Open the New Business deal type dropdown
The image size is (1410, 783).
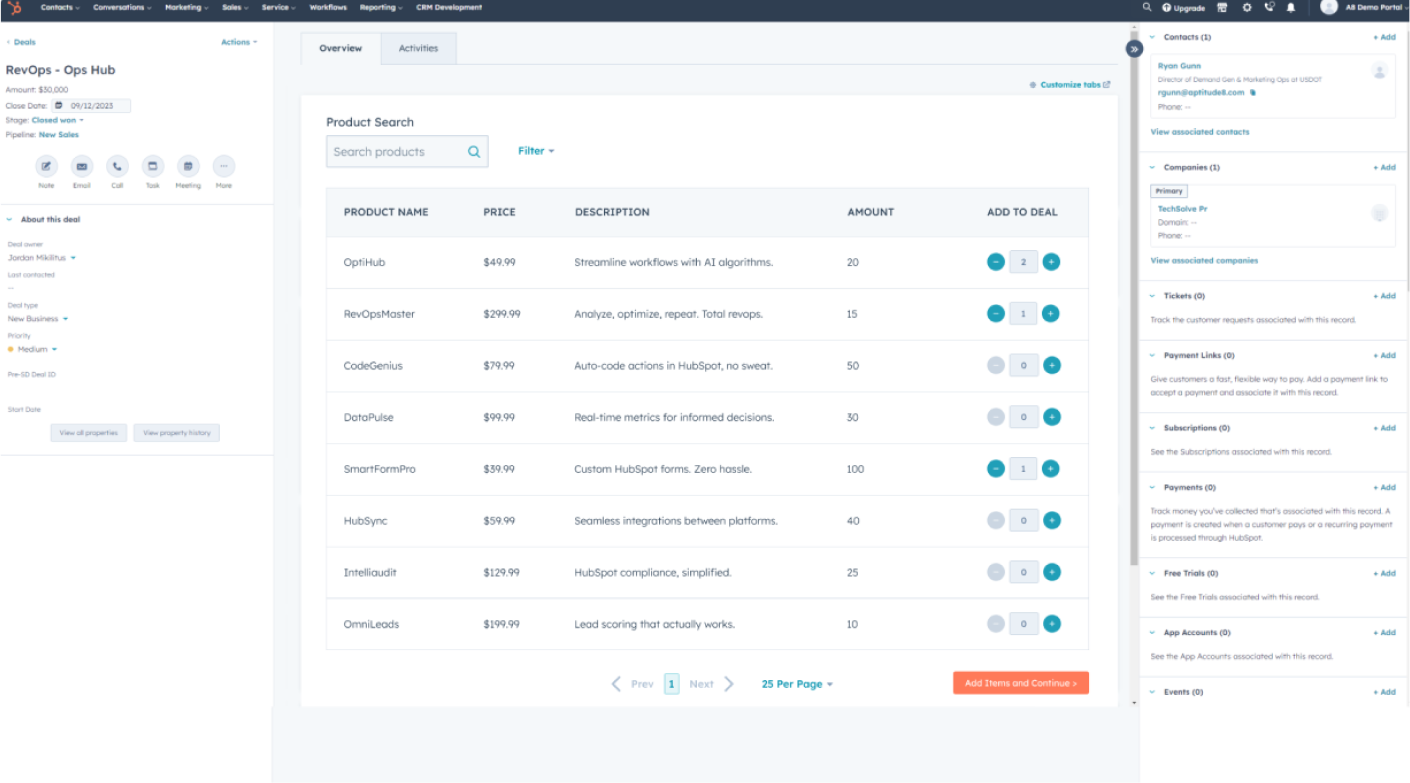click(x=38, y=319)
